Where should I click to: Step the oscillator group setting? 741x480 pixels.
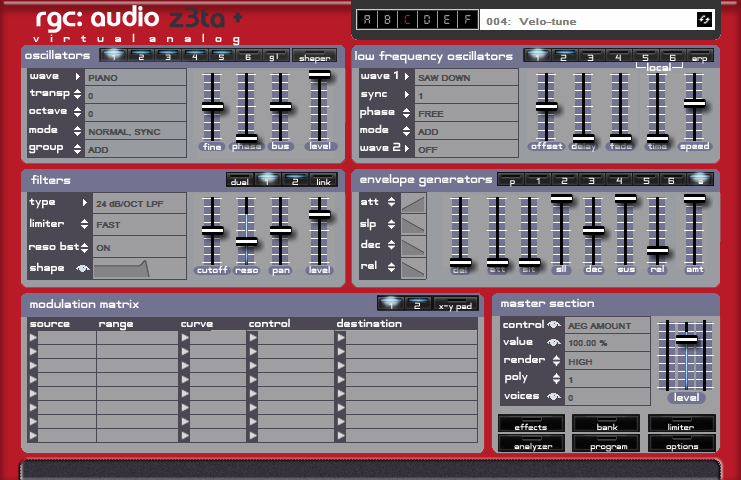point(78,148)
